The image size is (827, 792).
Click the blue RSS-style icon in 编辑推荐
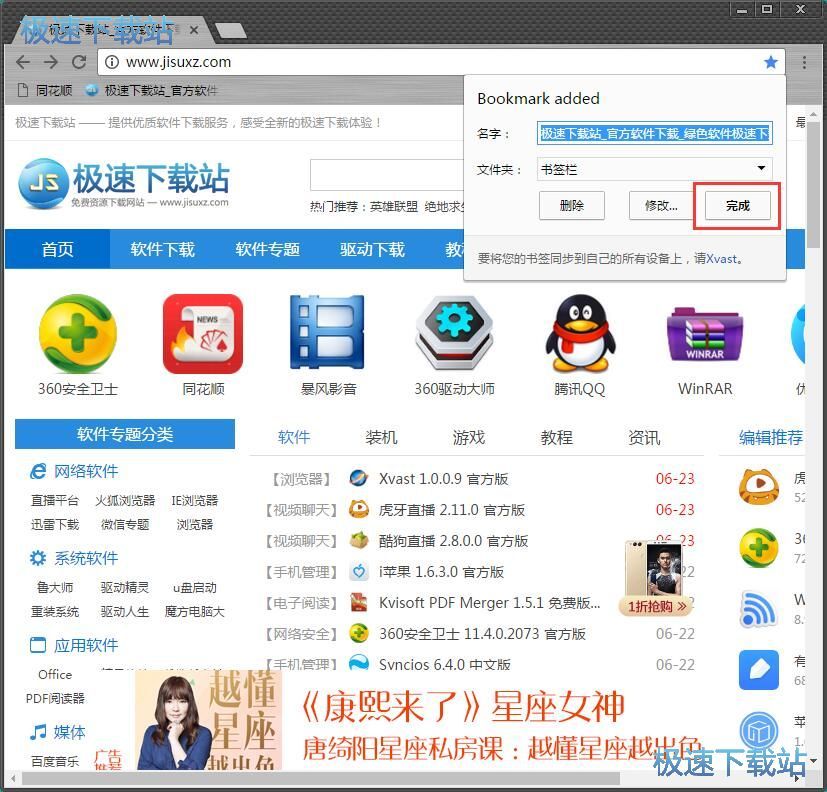tap(758, 609)
